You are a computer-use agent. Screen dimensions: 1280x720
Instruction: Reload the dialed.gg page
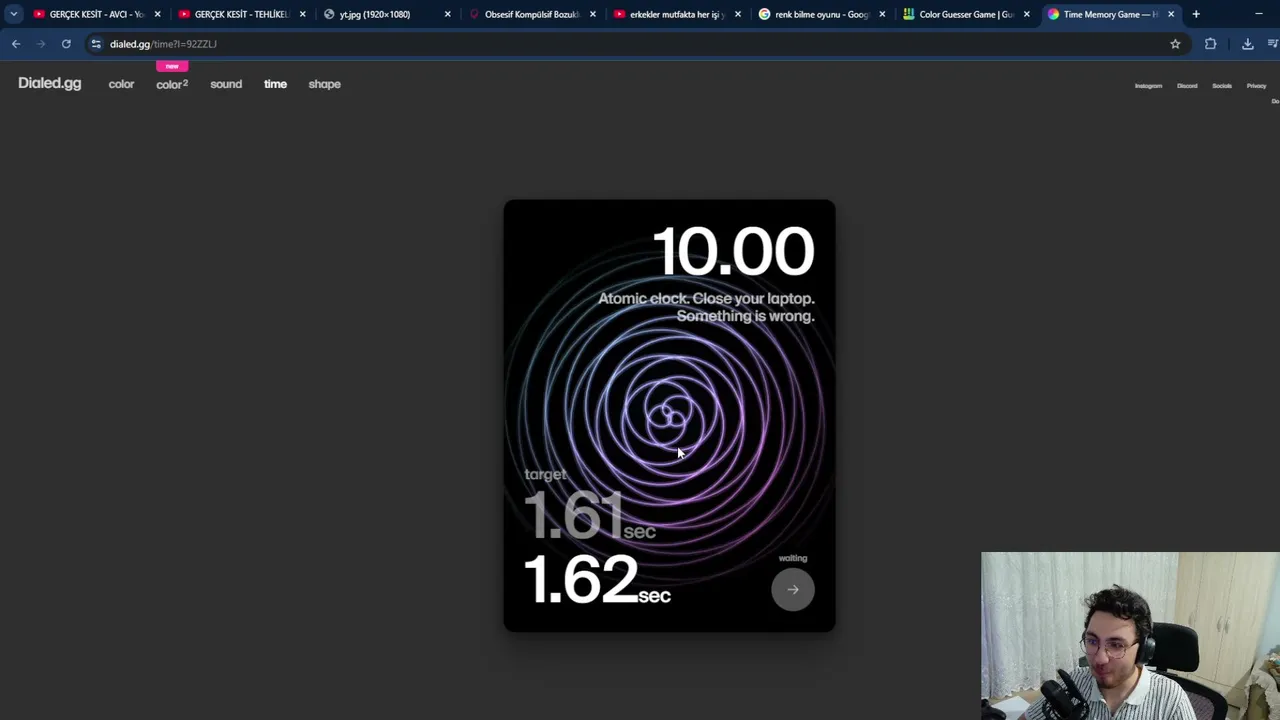coord(66,44)
